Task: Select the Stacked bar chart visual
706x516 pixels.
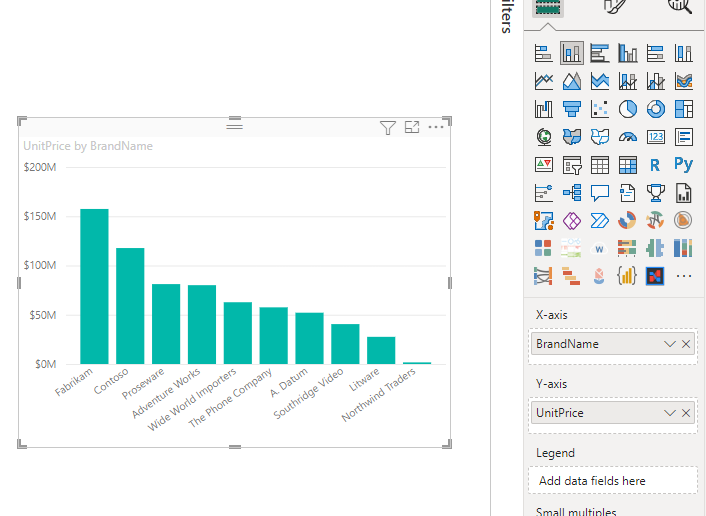Action: (x=544, y=53)
